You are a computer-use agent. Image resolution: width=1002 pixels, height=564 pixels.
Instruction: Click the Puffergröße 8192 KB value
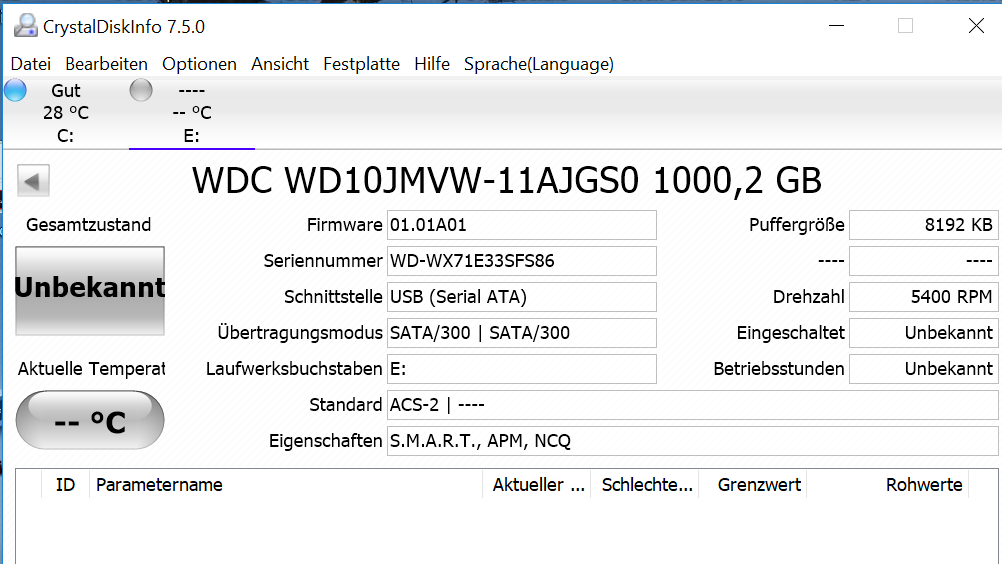tap(923, 225)
